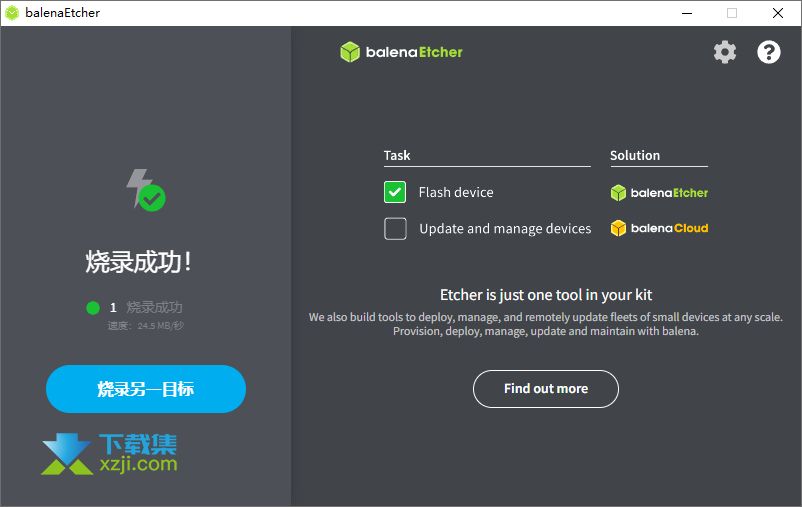802x507 pixels.
Task: Check the Update and manage devices checkbox
Action: coord(395,229)
